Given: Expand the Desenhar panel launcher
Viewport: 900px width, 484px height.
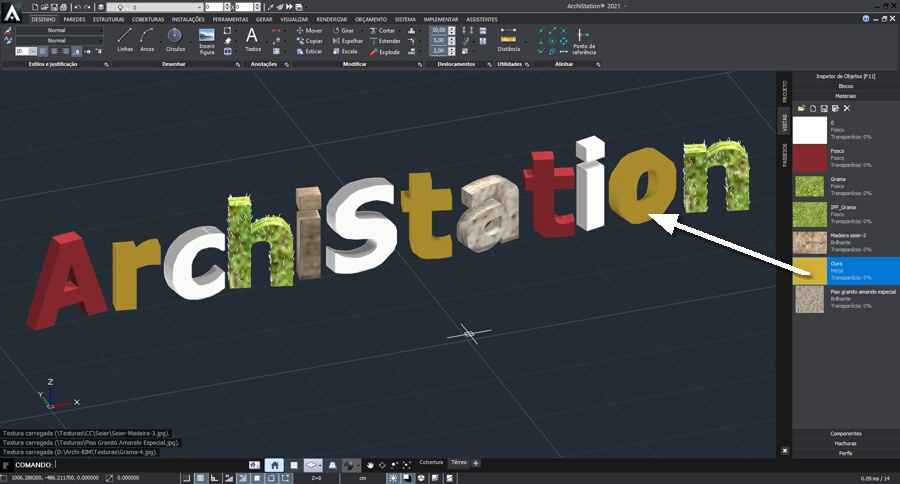Looking at the screenshot, I should (238, 64).
